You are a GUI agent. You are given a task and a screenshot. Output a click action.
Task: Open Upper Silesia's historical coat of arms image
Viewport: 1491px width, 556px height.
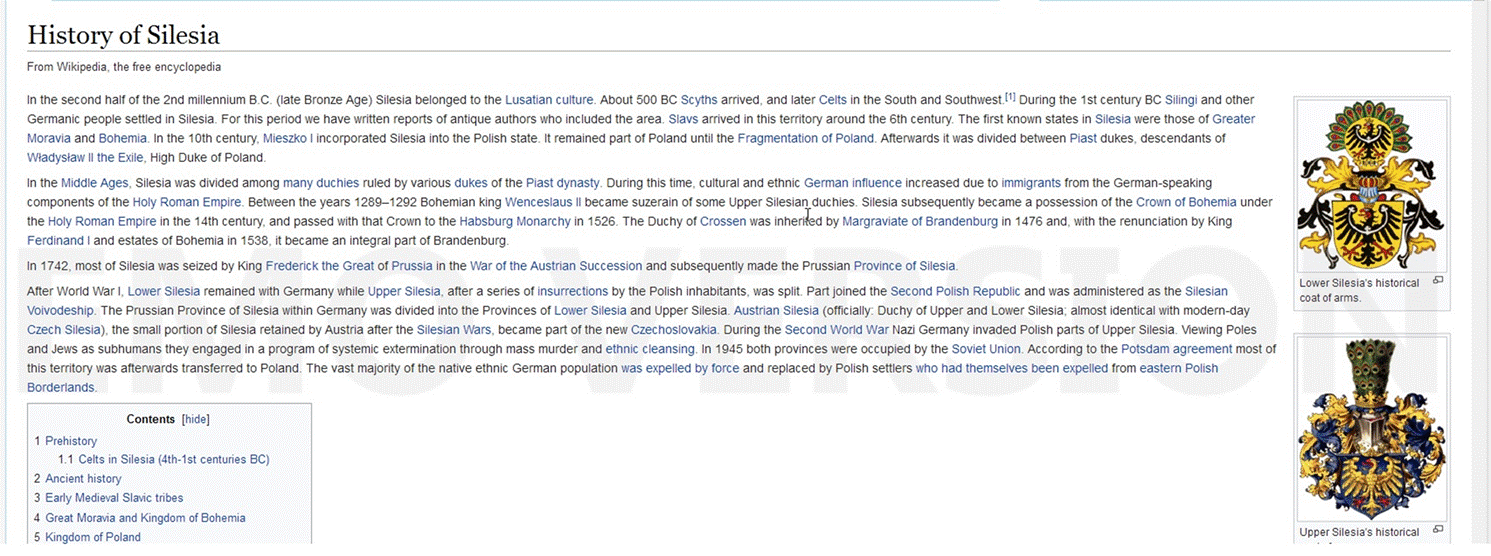coord(1371,430)
